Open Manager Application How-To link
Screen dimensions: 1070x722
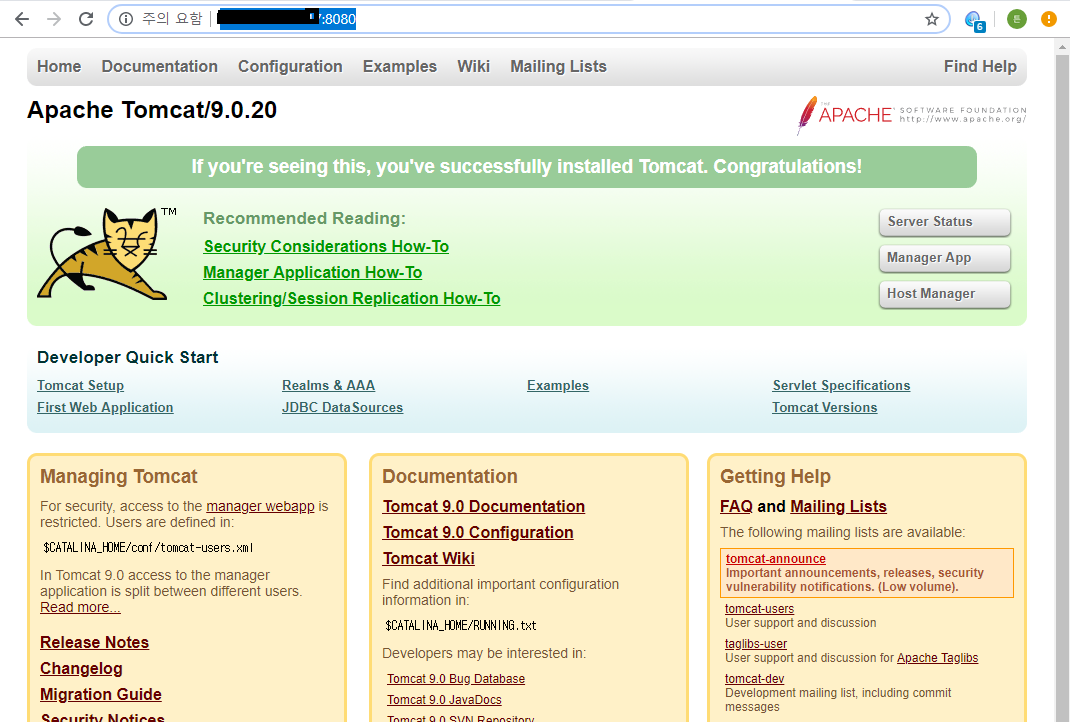[x=313, y=272]
